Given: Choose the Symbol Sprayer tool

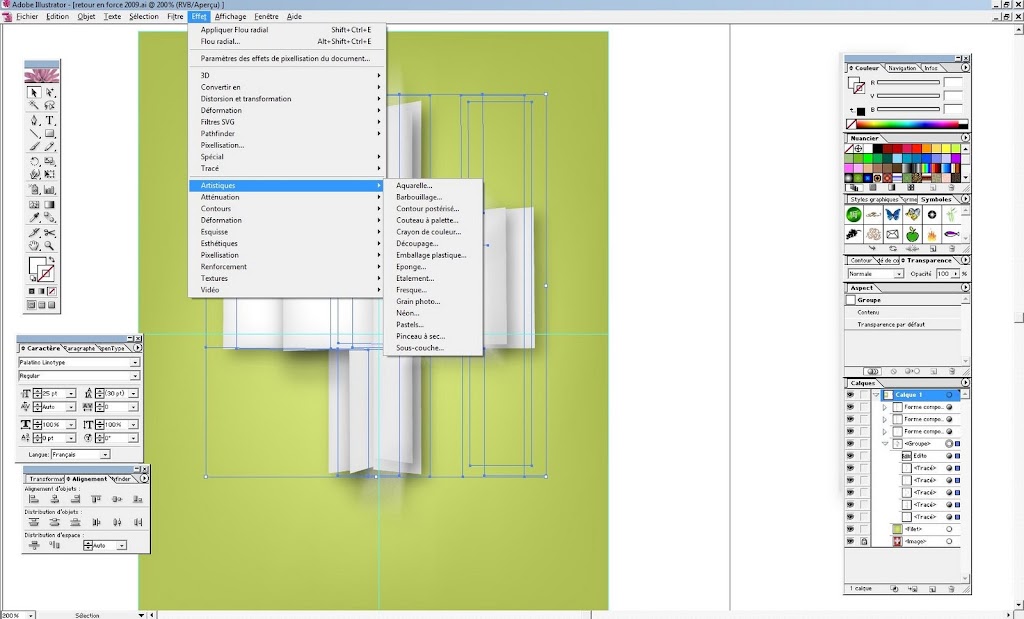Looking at the screenshot, I should (34, 190).
